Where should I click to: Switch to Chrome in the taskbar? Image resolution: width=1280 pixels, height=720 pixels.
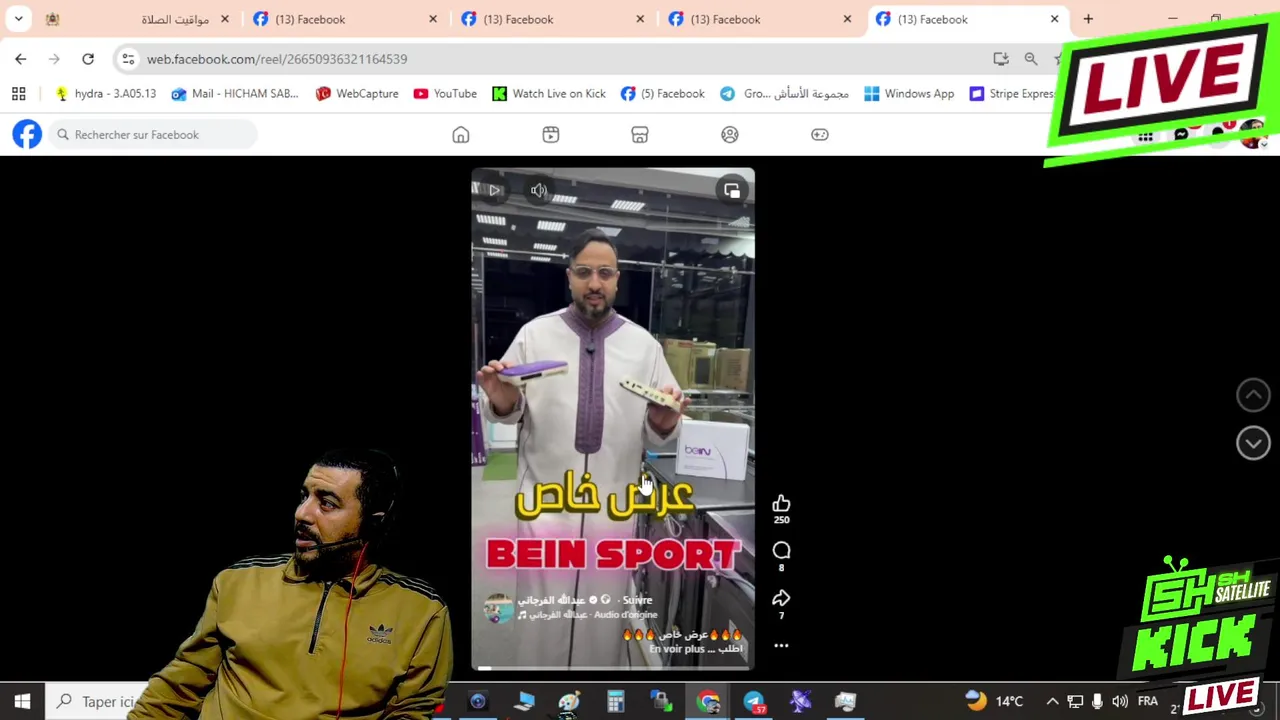(x=708, y=702)
